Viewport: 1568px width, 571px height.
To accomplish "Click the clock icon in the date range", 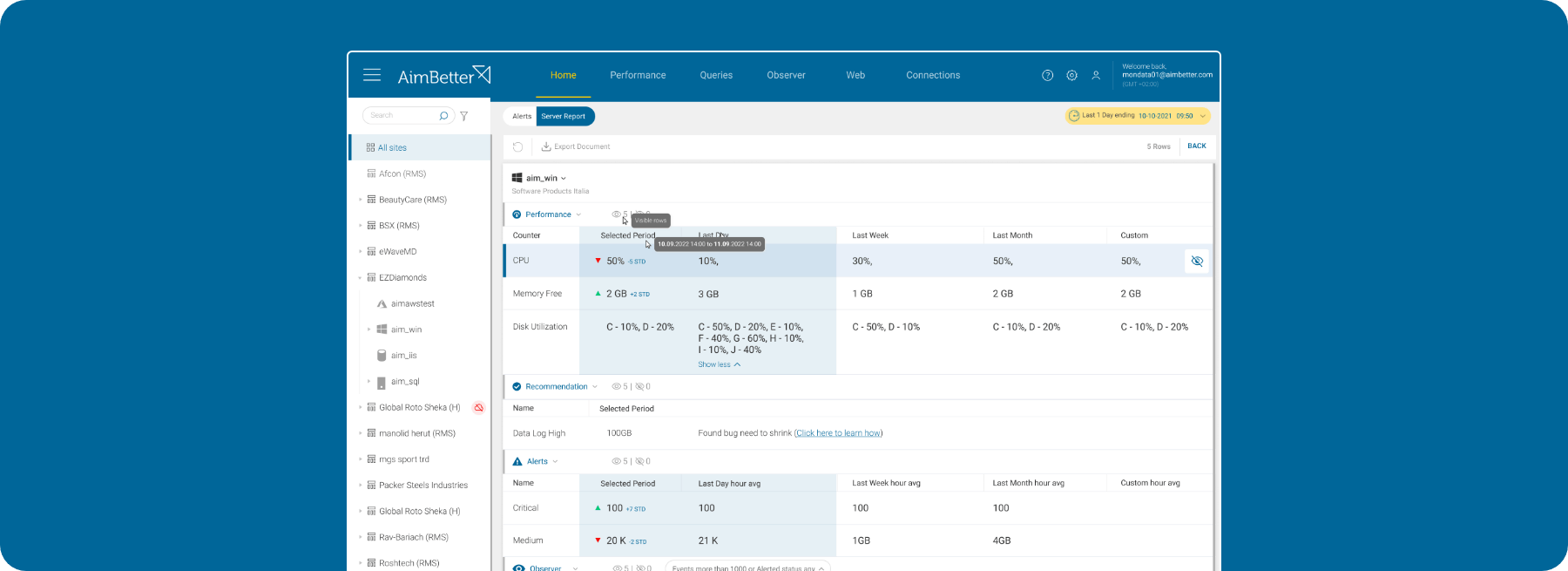I will (x=1074, y=115).
